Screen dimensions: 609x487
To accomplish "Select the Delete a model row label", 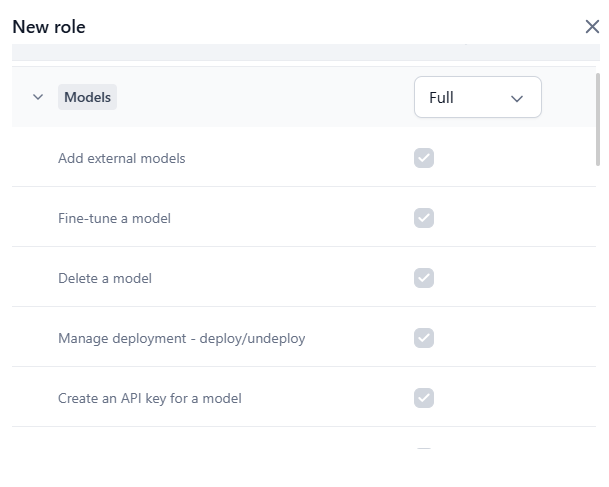I will pos(105,278).
